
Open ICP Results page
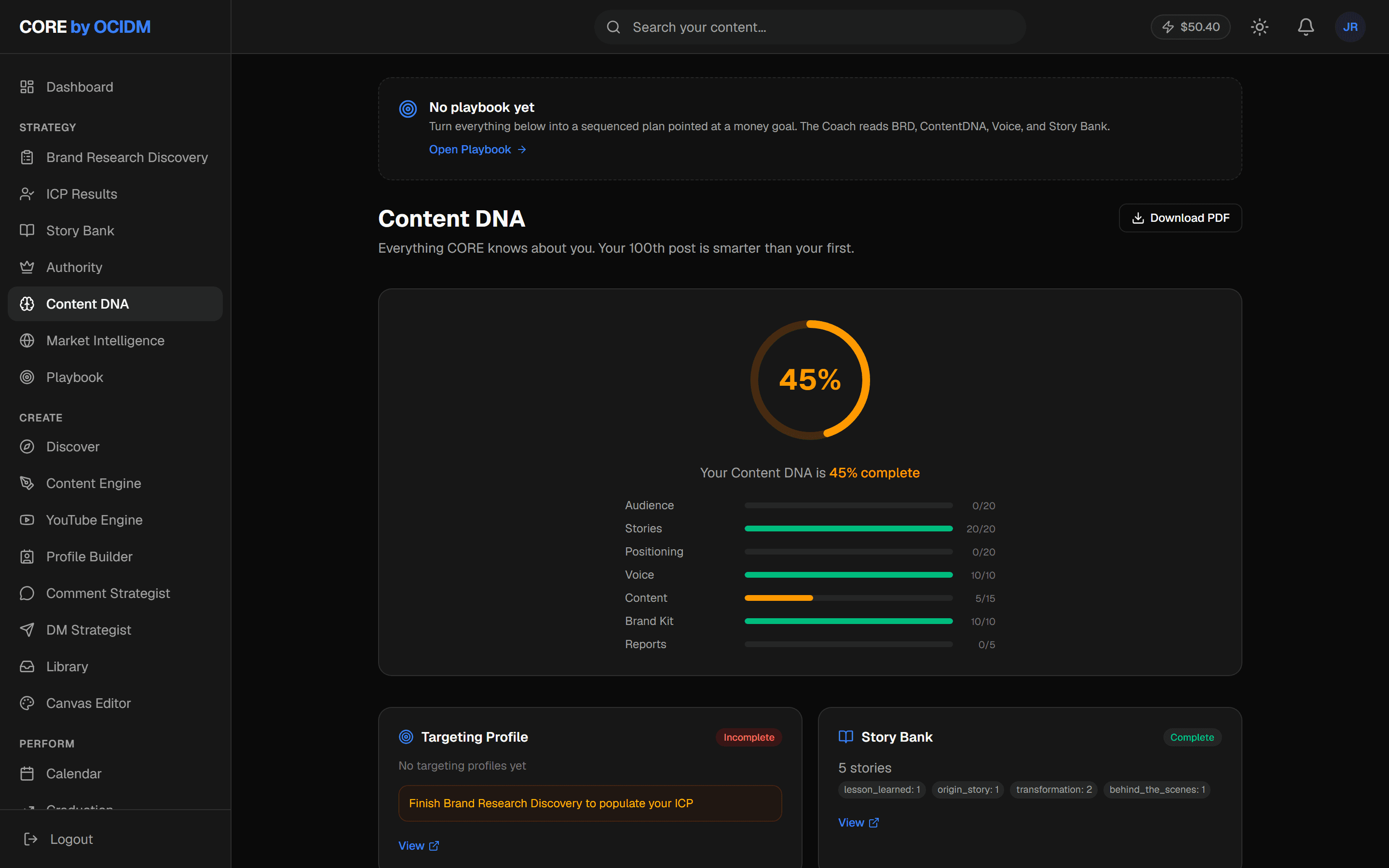coord(115,194)
